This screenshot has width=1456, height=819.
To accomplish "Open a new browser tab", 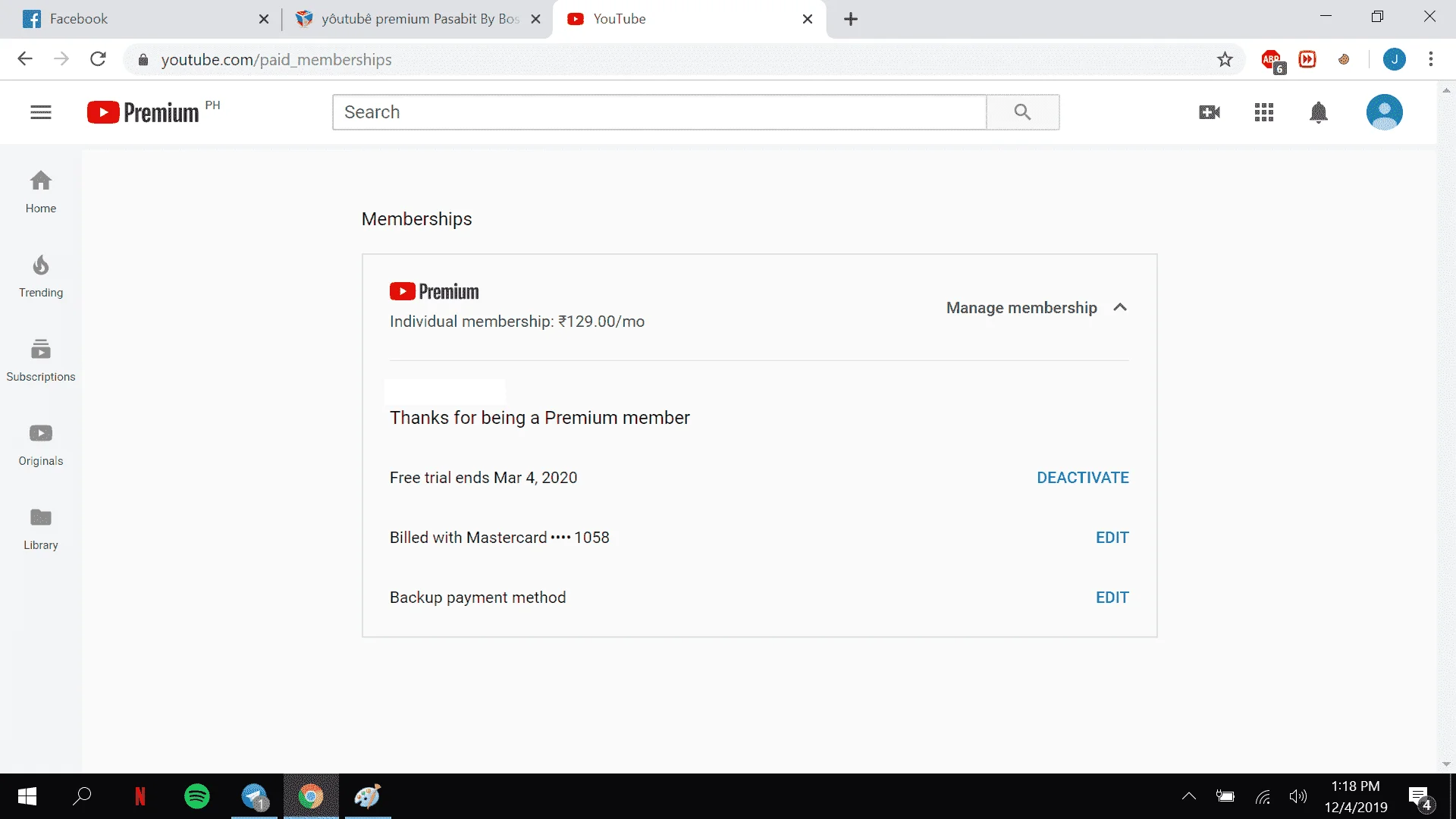I will (x=851, y=19).
